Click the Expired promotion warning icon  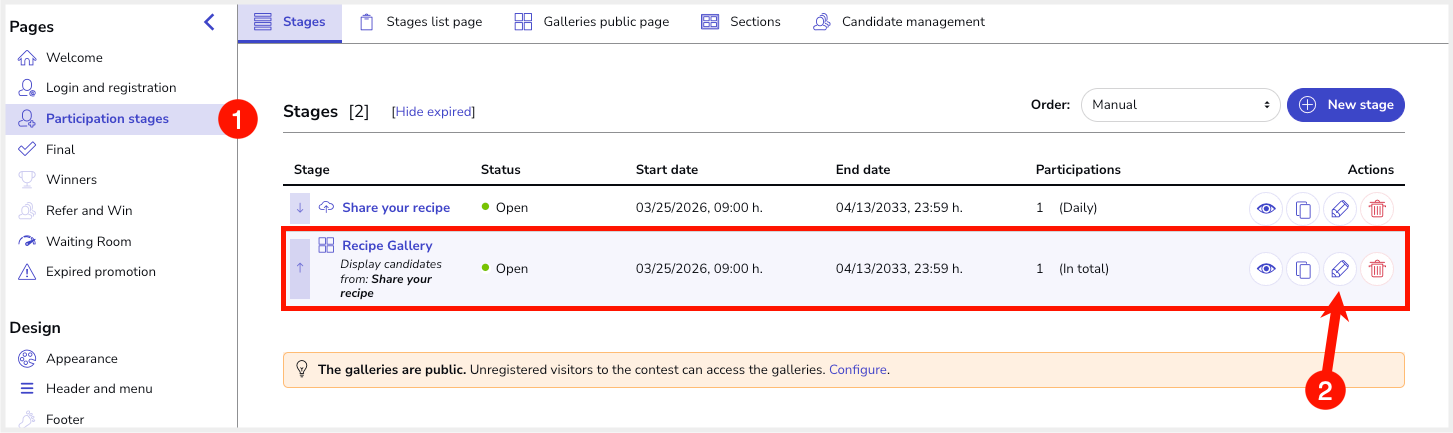point(27,272)
